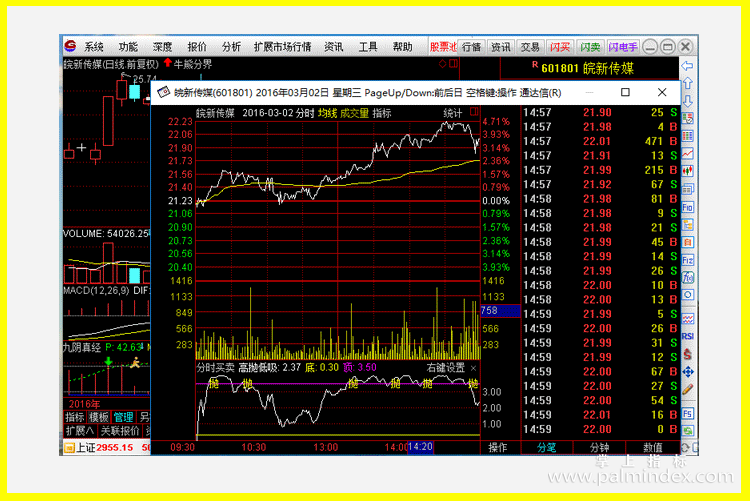The height and width of the screenshot is (501, 750).
Task: Switch to the 分钟 tab
Action: pos(599,447)
